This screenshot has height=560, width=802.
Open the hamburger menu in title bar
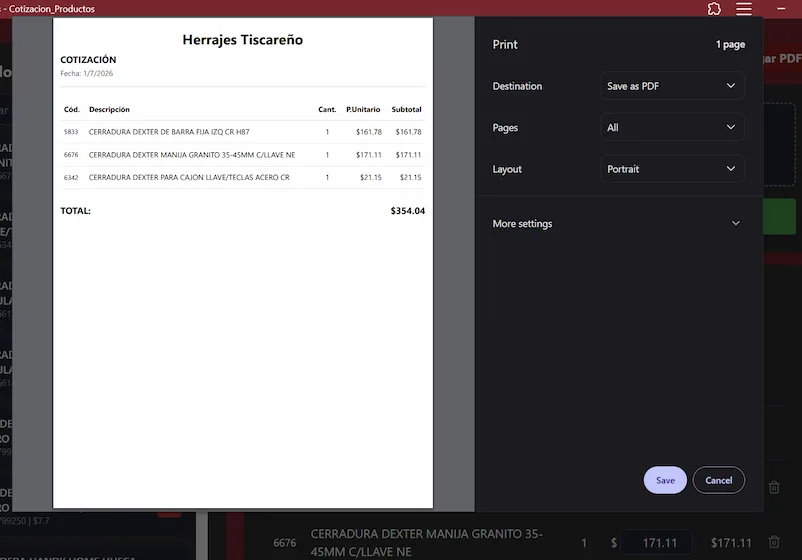click(x=744, y=9)
